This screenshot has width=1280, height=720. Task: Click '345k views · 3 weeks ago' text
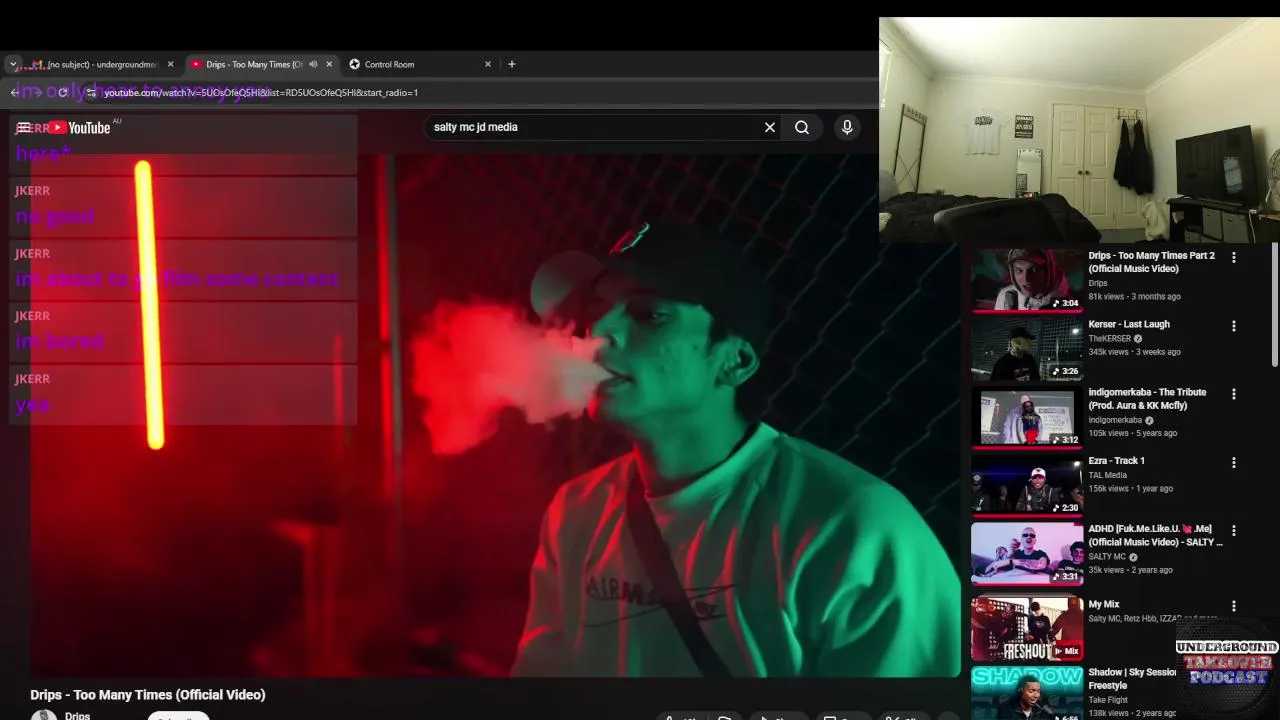1135,352
